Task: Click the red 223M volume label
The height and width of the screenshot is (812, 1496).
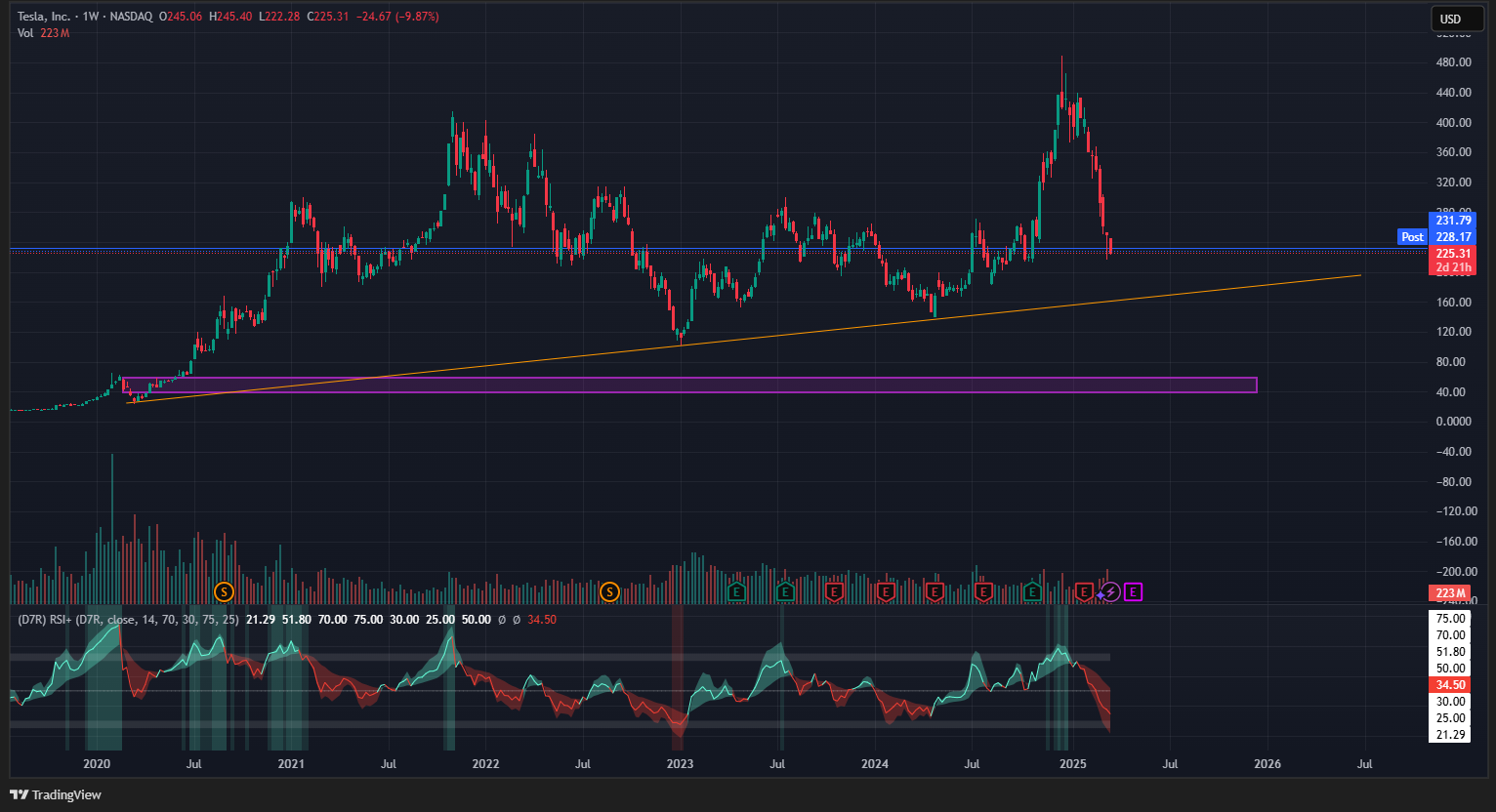Action: (1450, 593)
